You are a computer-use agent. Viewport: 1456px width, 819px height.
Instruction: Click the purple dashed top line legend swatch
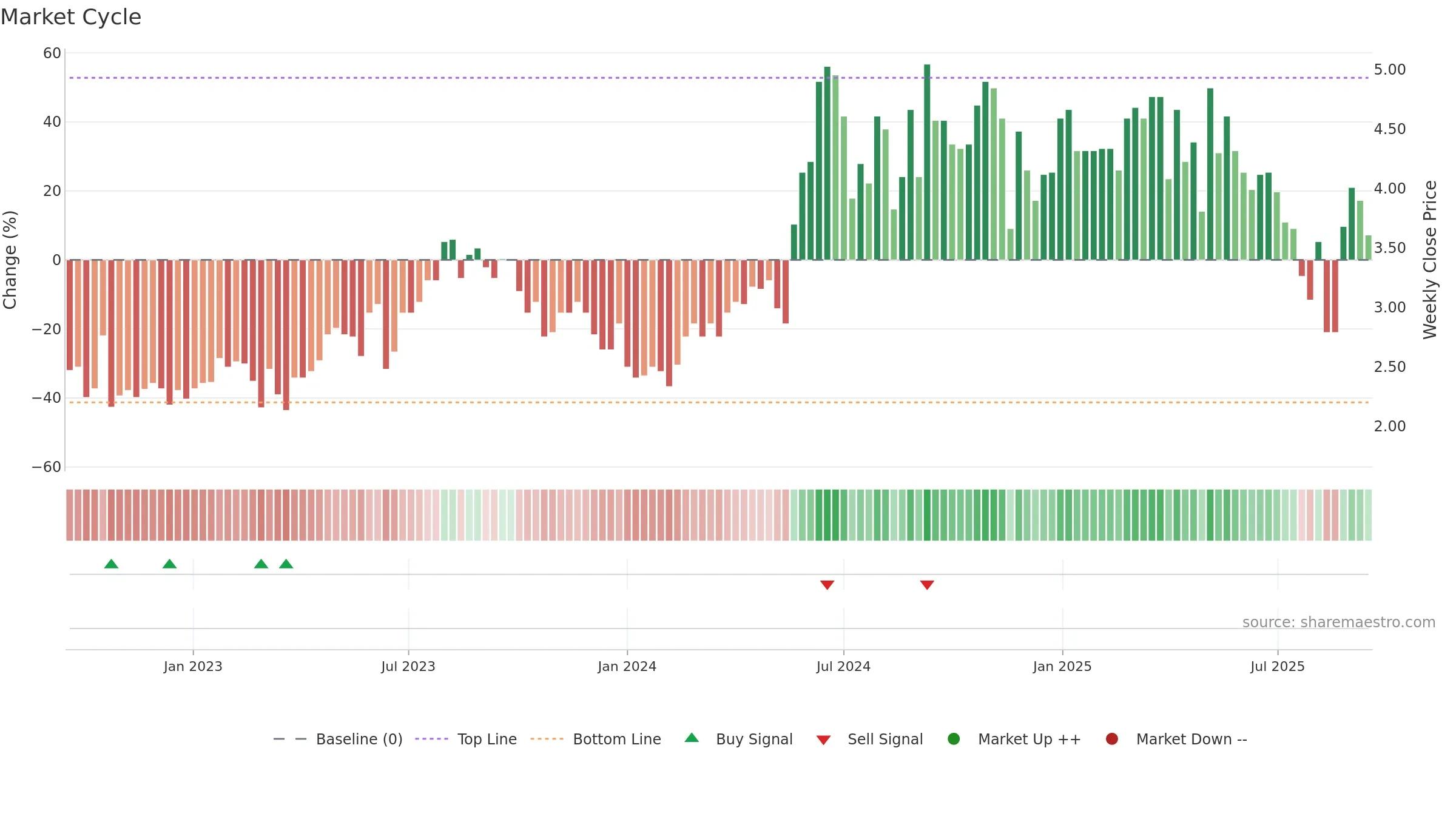(x=431, y=739)
